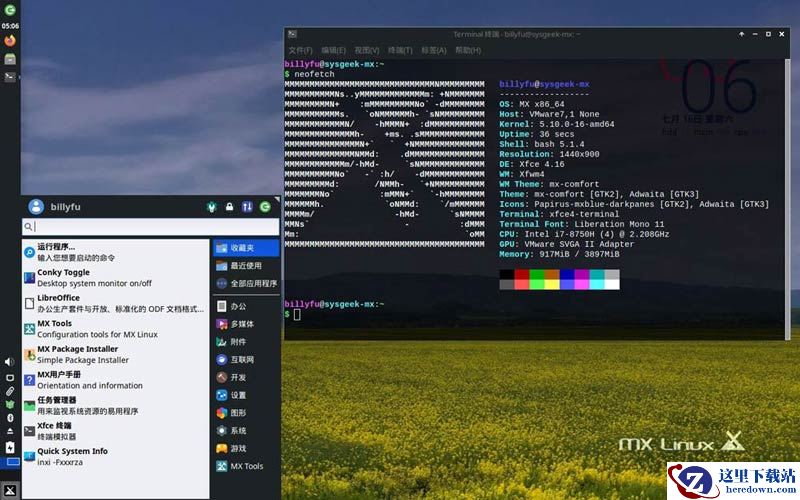
Task: Click terminal window menu icon in titlebar
Action: coord(292,34)
